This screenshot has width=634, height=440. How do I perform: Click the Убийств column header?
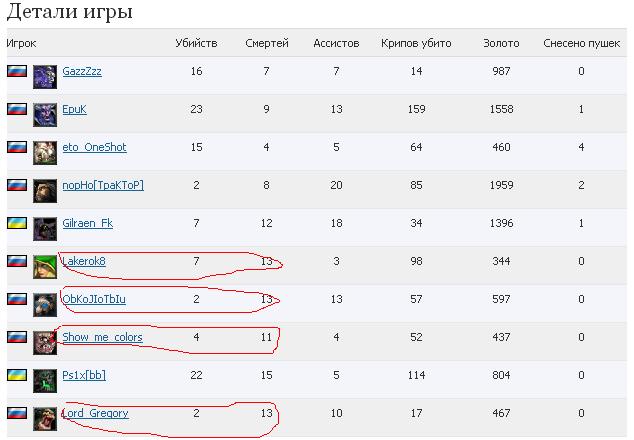196,43
